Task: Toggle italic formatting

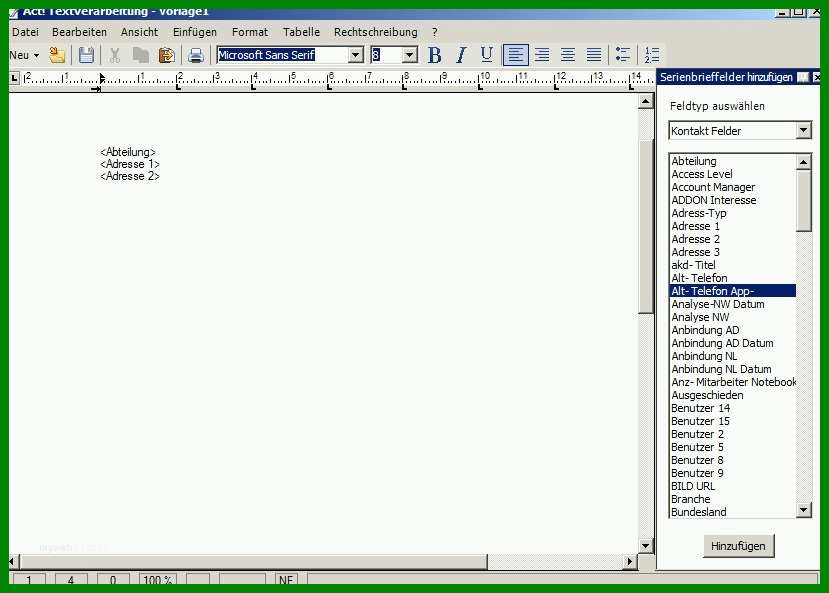Action: pos(461,54)
